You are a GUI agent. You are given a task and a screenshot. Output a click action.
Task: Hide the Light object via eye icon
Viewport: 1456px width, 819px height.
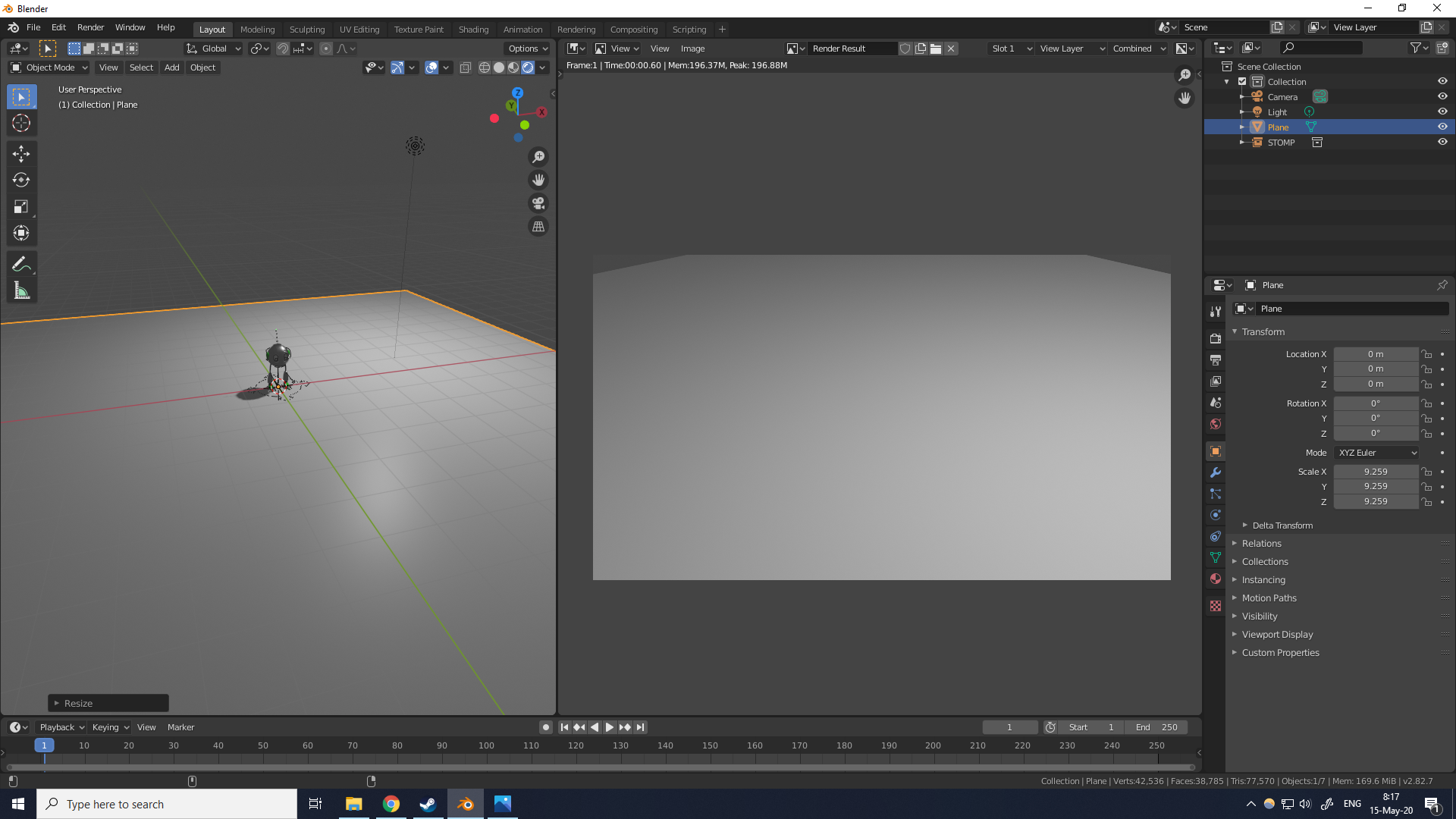1442,111
